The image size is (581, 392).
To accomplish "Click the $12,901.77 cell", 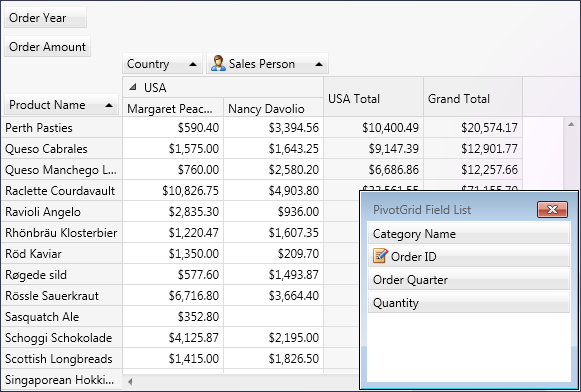I will (x=473, y=149).
